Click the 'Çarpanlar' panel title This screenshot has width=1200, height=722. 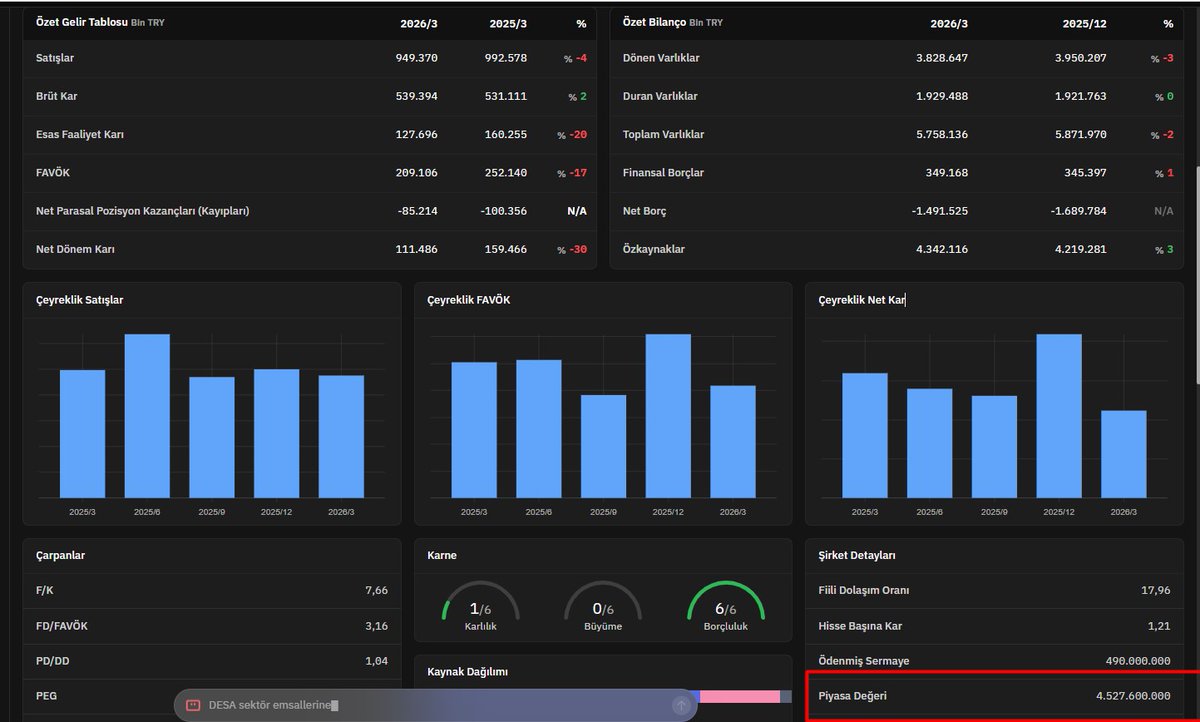61,555
